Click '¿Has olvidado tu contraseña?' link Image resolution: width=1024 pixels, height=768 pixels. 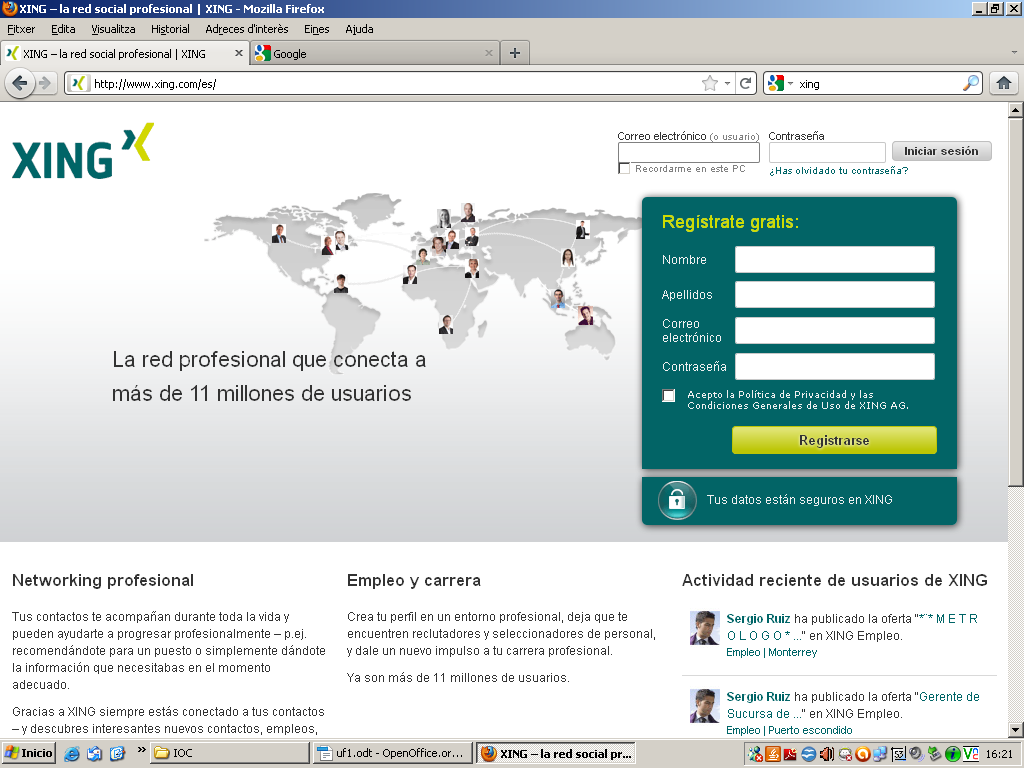[838, 171]
